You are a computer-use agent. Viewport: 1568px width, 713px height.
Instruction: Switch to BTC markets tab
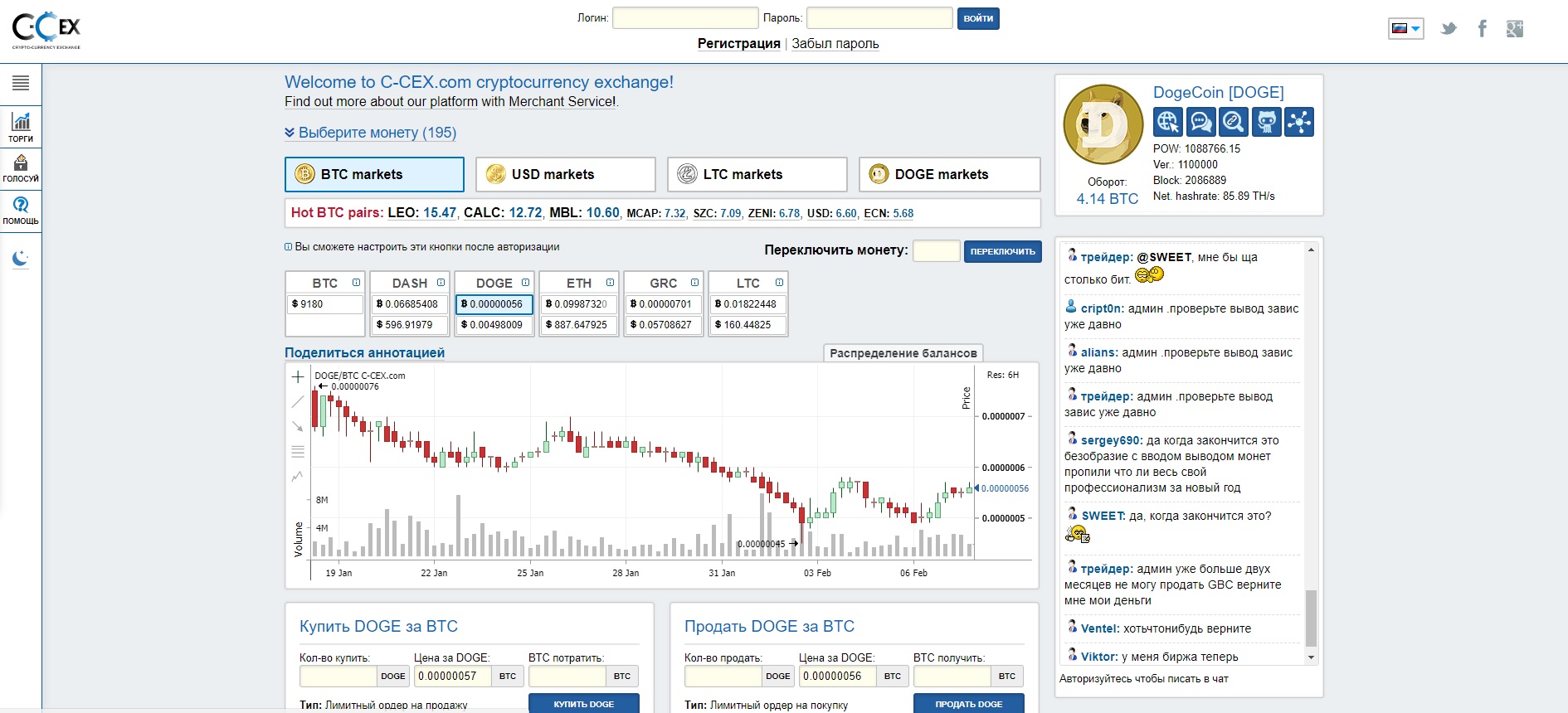tap(374, 174)
